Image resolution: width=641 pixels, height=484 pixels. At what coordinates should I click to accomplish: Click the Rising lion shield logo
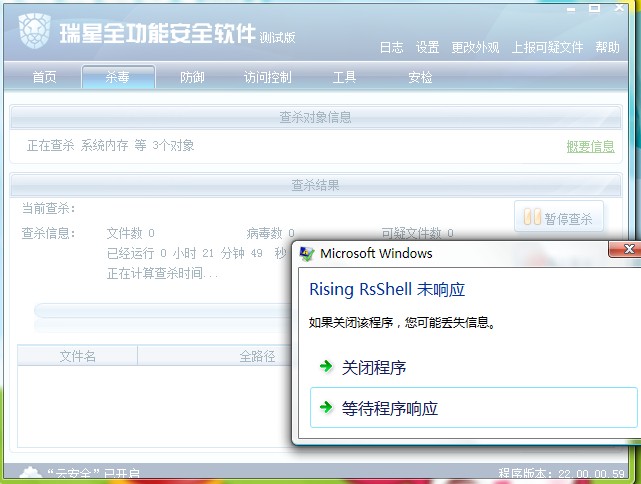34,31
